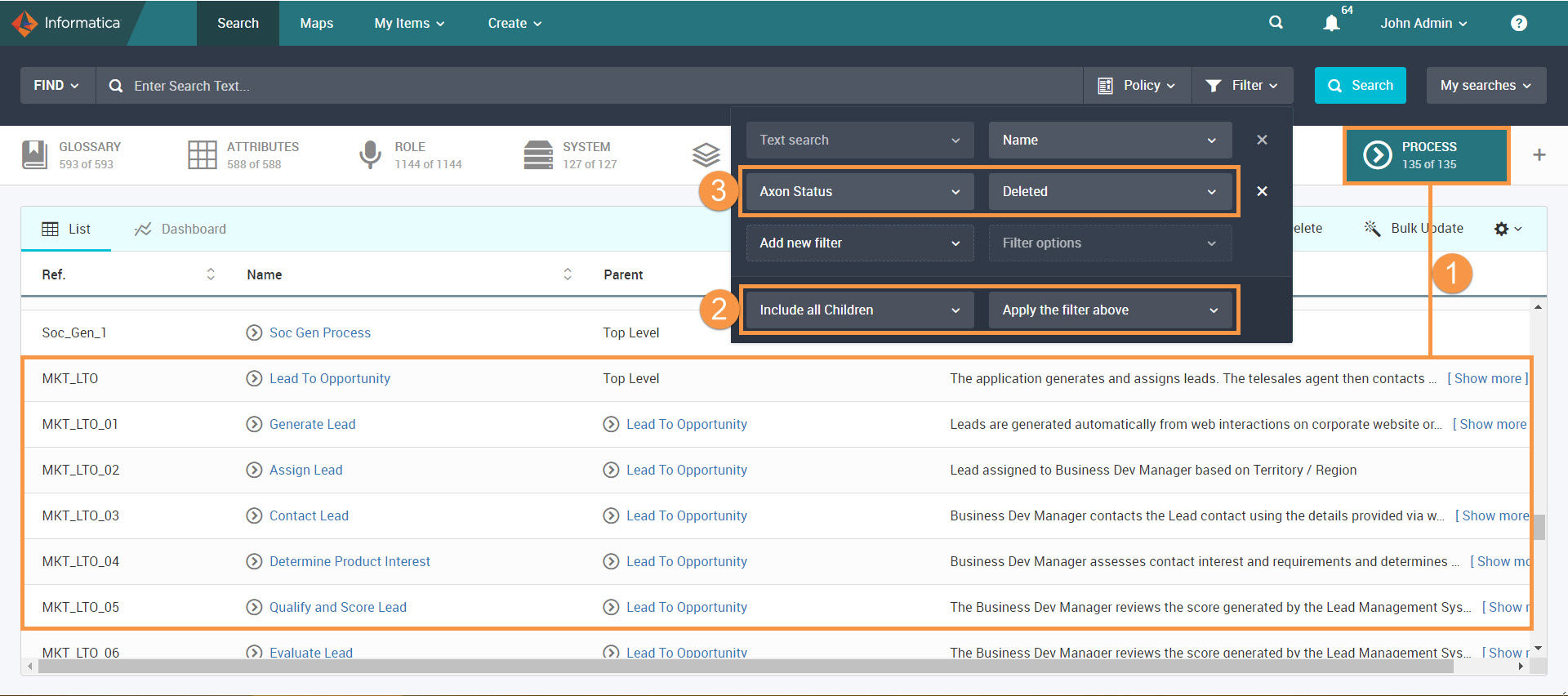Open notifications bell icon
Image resolution: width=1568 pixels, height=696 pixels.
tap(1331, 23)
